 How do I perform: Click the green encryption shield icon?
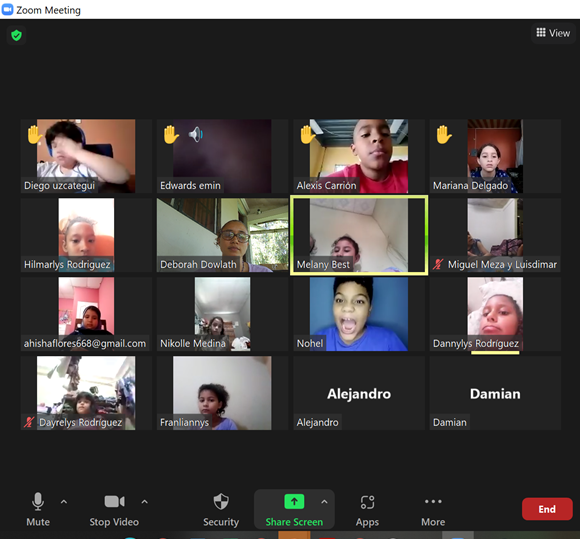16,36
